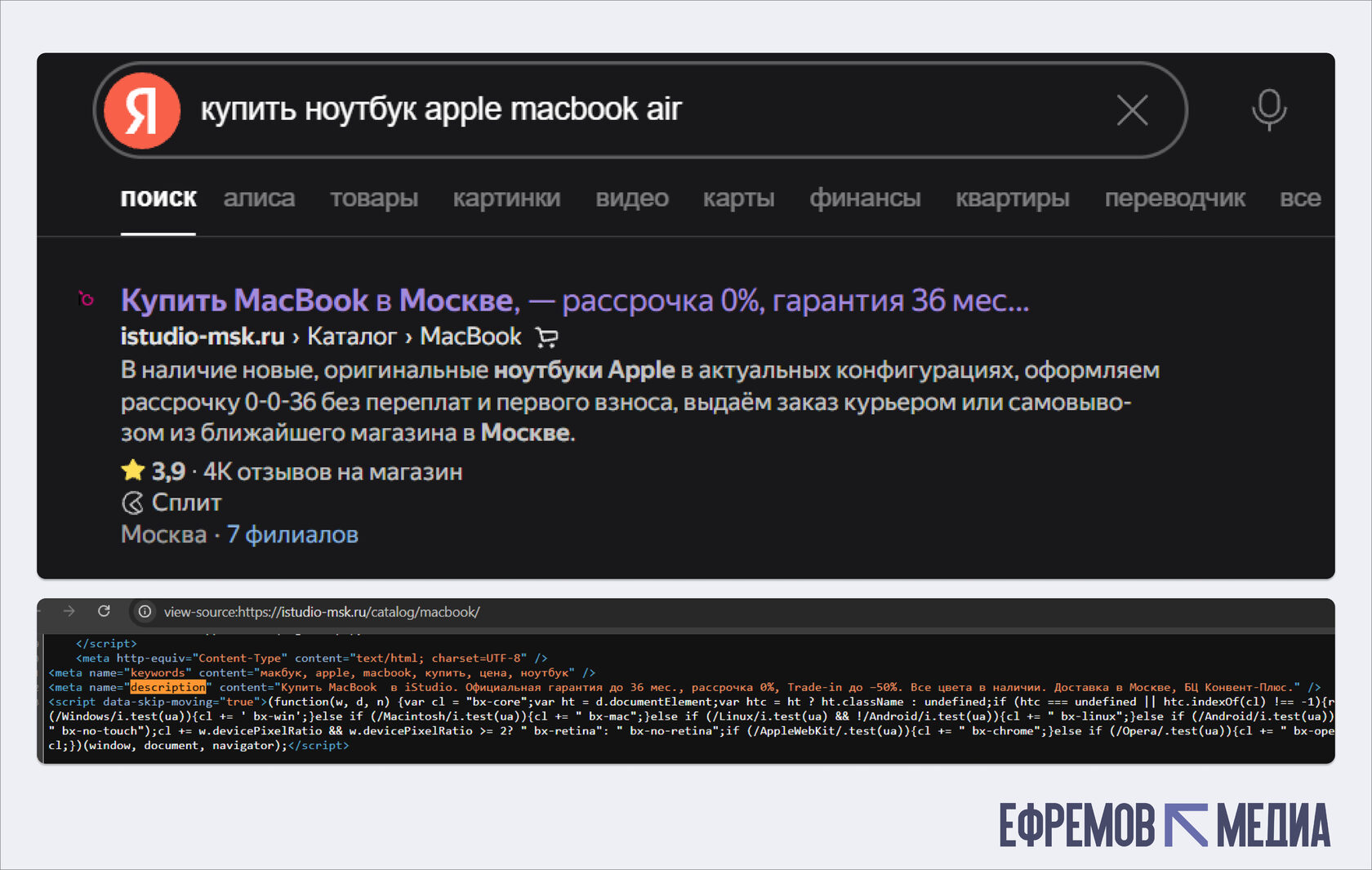The width and height of the screenshot is (1372, 870).
Task: Click the browser forward arrow
Action: pos(69,611)
